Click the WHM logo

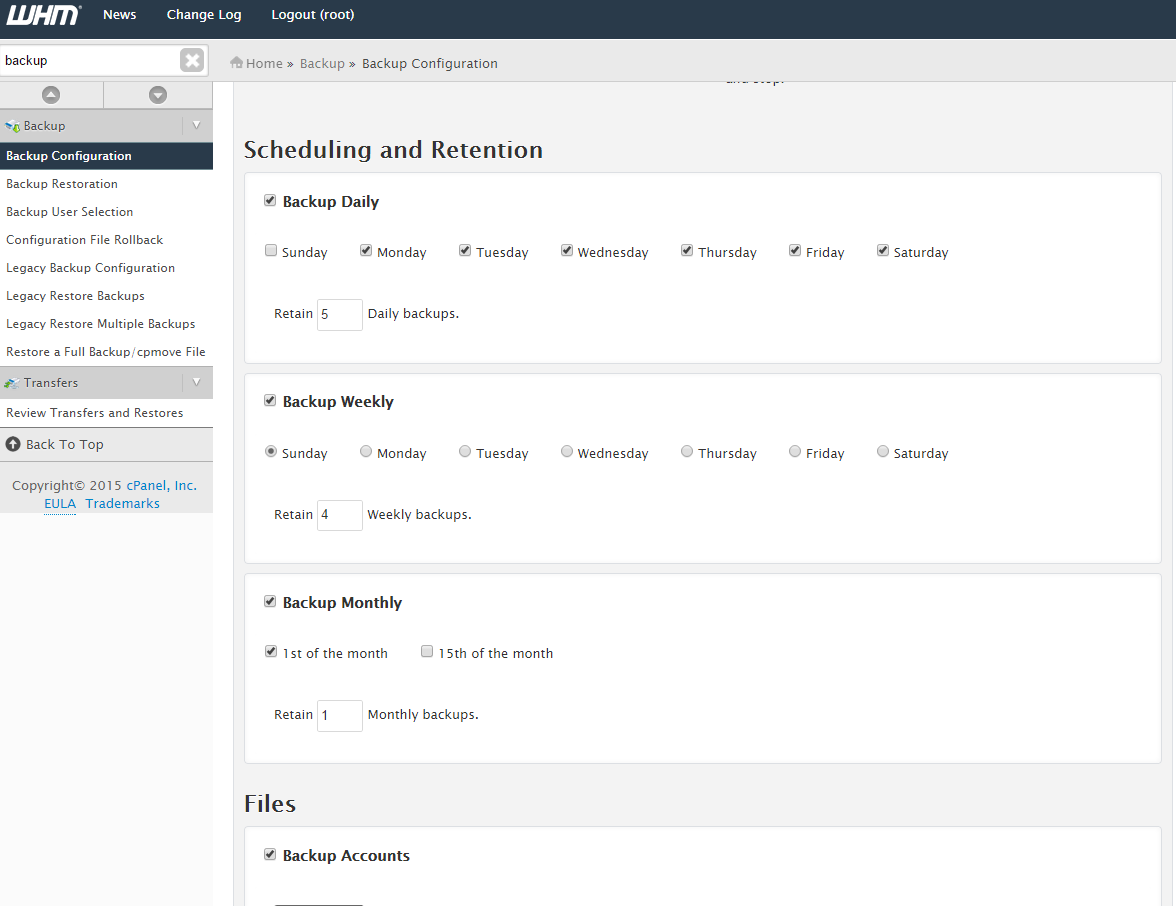tap(44, 15)
